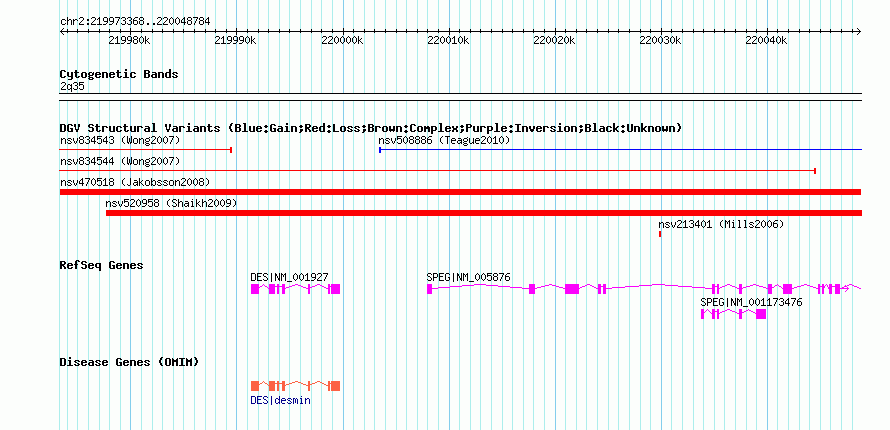This screenshot has height=430, width=890.
Task: Click the SPEG|NM_005876 gene label
Action: pos(468,277)
